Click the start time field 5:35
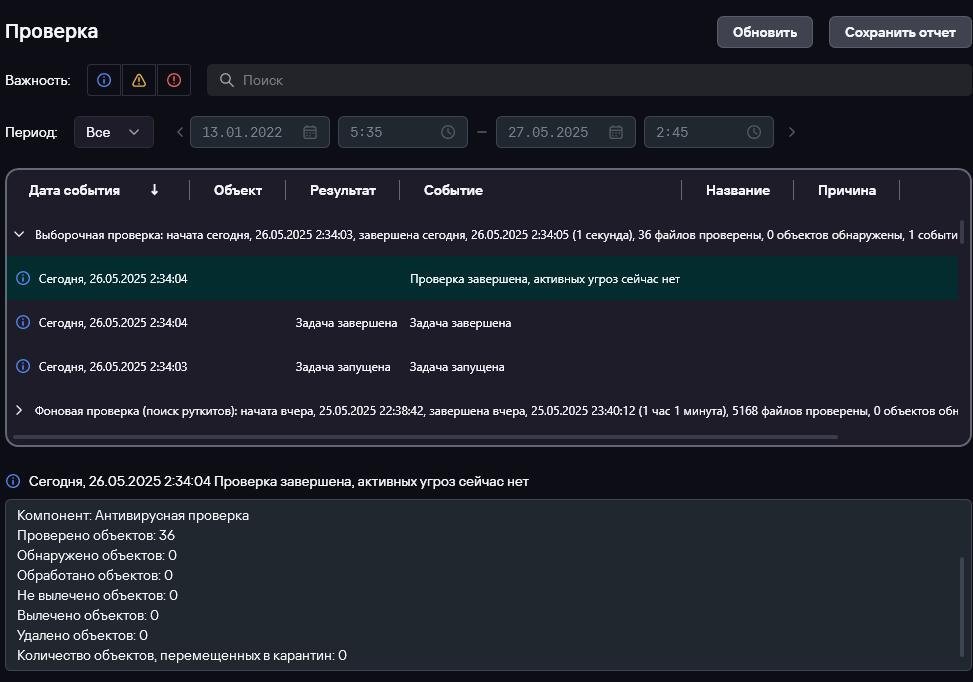The height and width of the screenshot is (682, 973). pyautogui.click(x=403, y=132)
